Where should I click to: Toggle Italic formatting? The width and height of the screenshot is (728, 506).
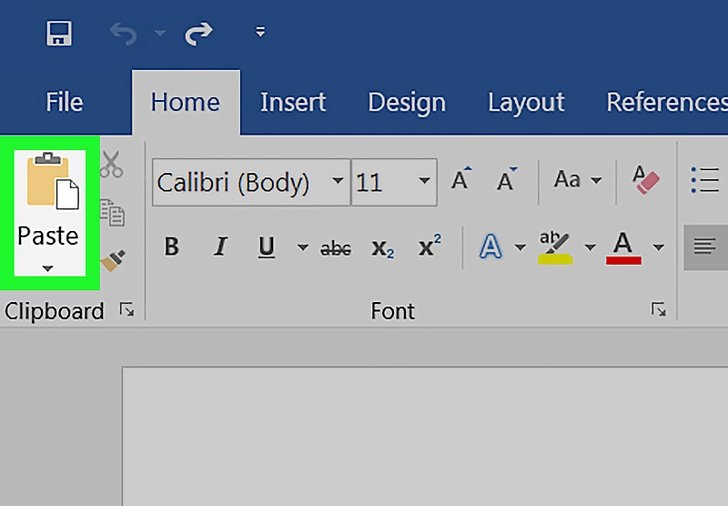[220, 247]
